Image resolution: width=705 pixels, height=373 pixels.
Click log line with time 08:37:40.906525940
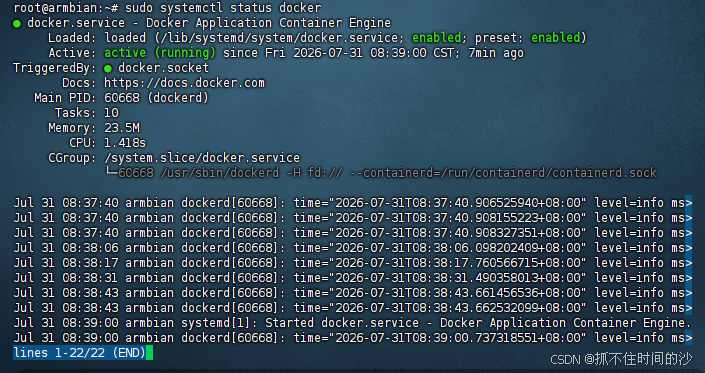[352, 203]
